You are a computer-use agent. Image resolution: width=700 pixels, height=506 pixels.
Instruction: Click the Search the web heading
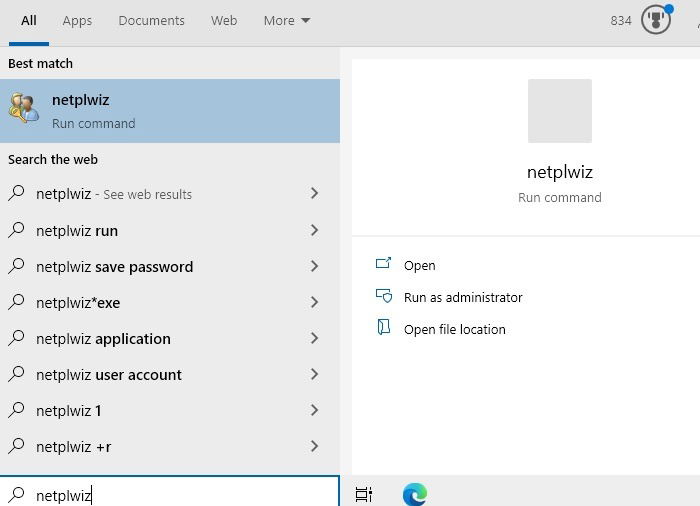point(53,159)
